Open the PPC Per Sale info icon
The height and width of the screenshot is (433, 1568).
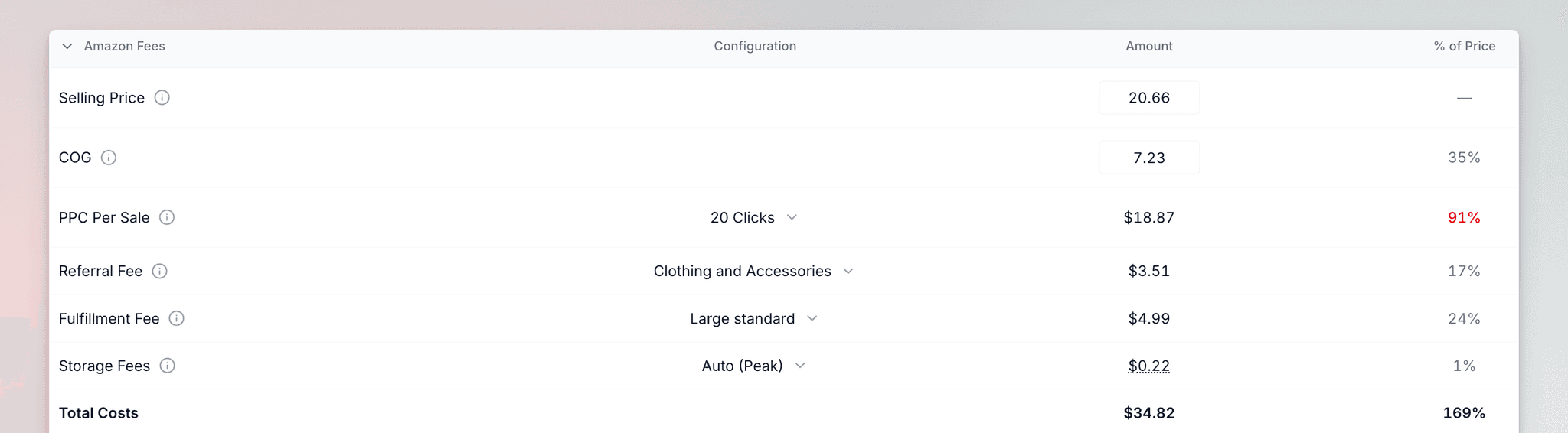click(x=167, y=217)
